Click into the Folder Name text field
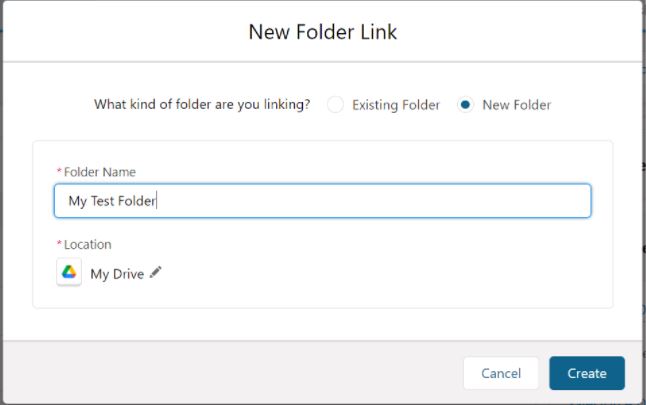The width and height of the screenshot is (646, 405). [x=323, y=201]
